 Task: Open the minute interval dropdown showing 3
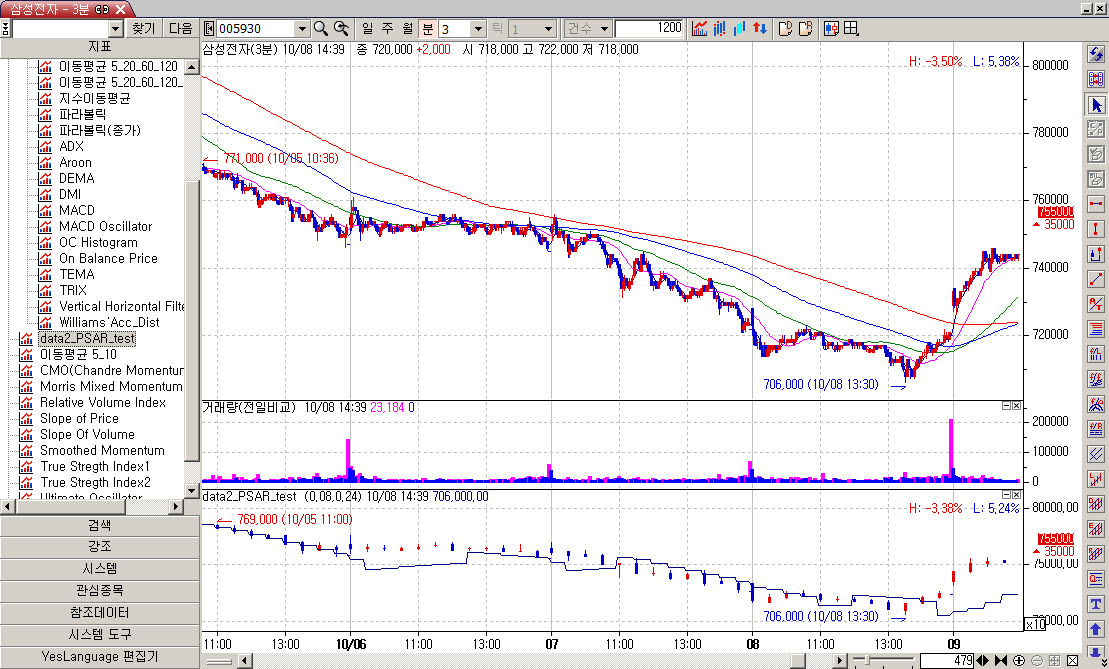pos(477,29)
